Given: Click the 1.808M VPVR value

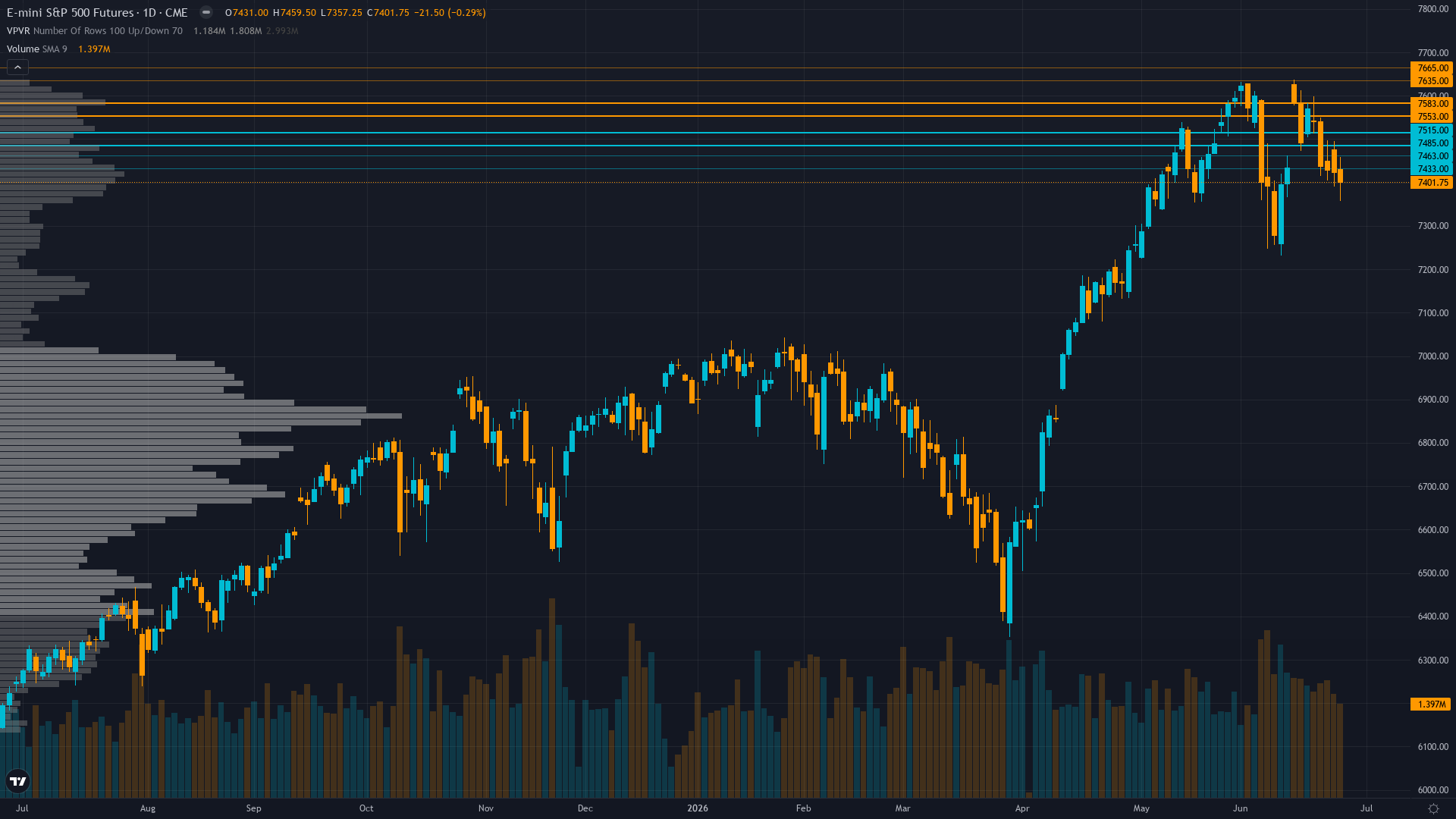Looking at the screenshot, I should [246, 31].
